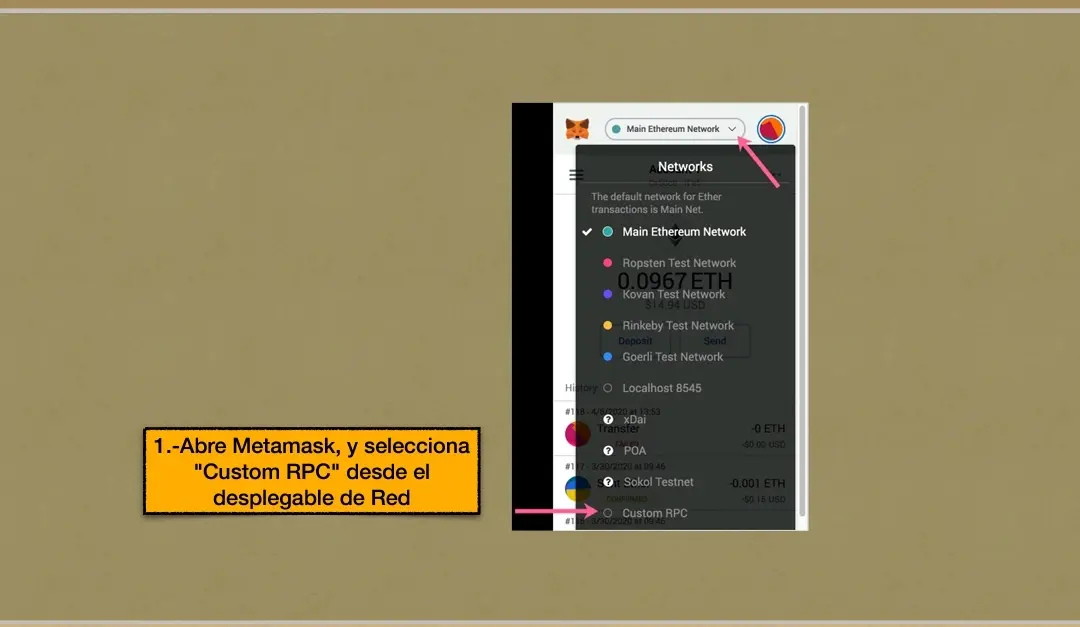Click the teal dot beside Main Ethereum Network
This screenshot has width=1080, height=627.
[608, 232]
